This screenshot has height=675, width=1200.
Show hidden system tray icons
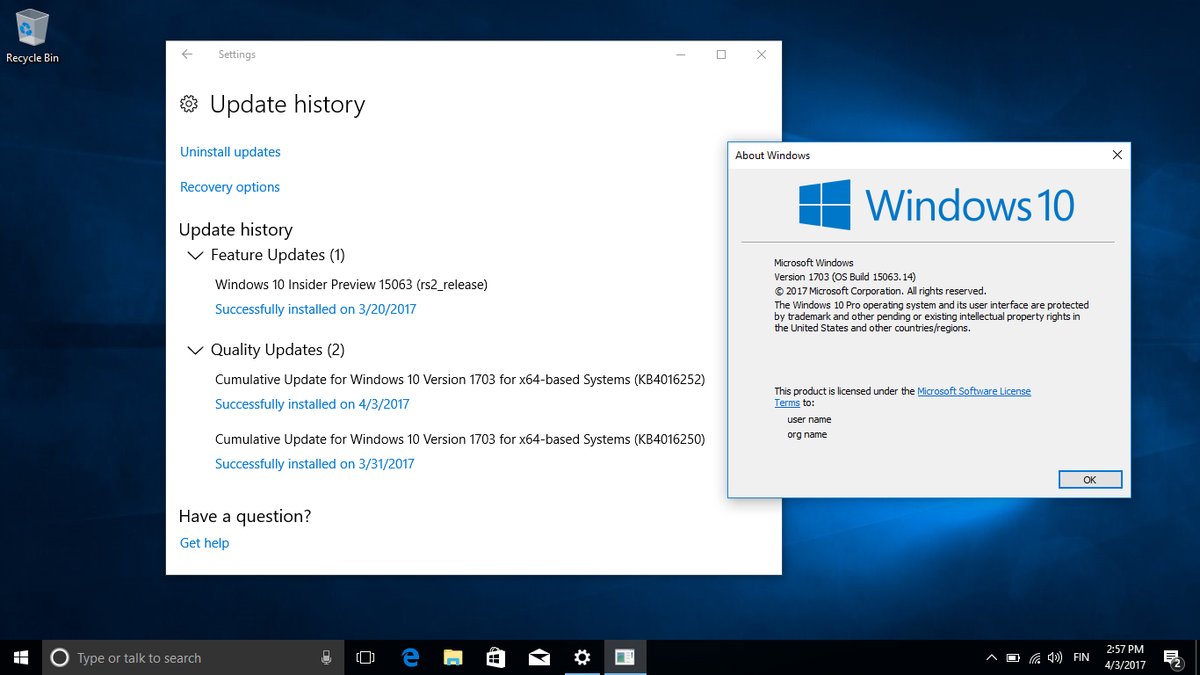point(991,657)
